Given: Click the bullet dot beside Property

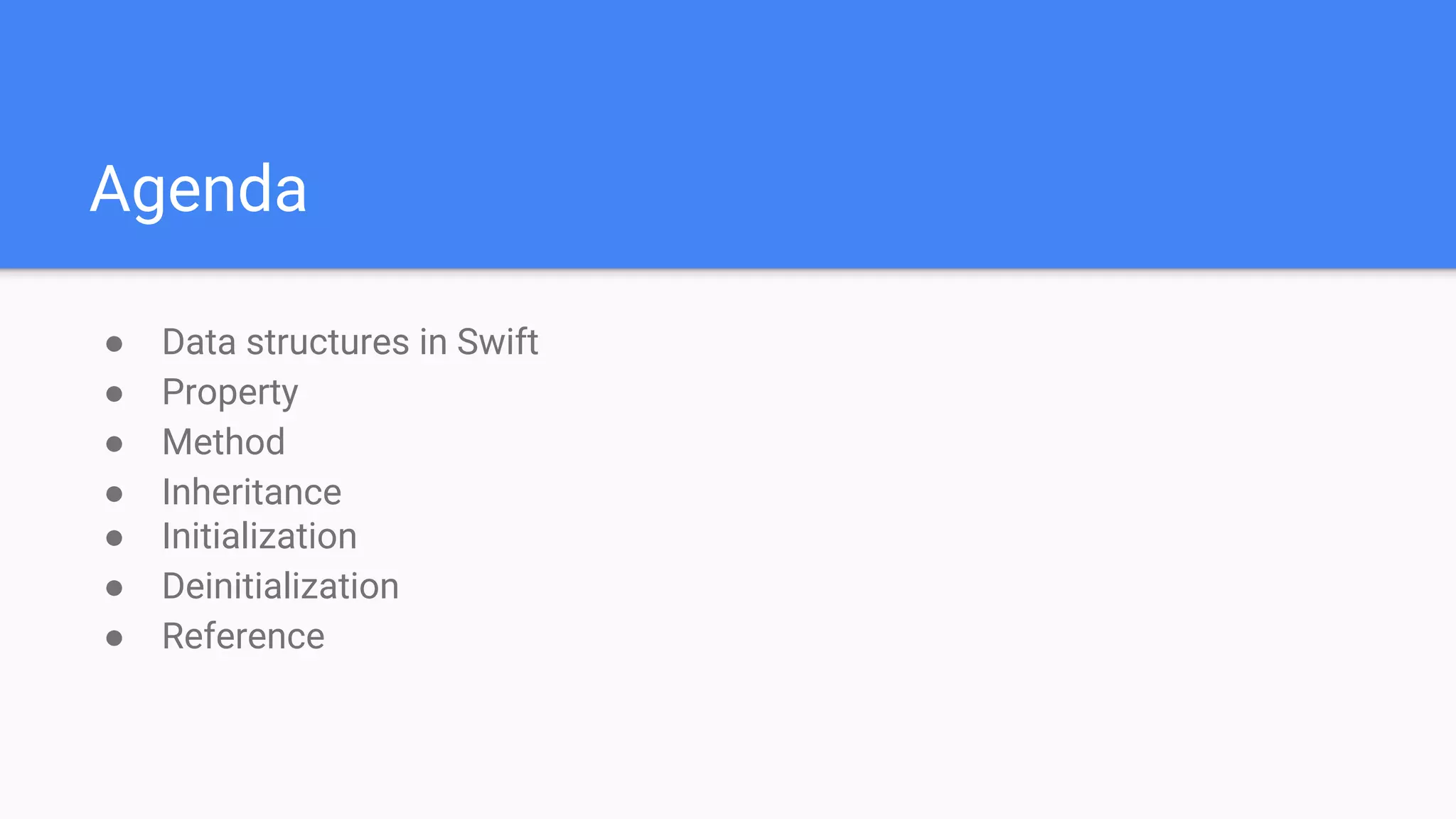Looking at the screenshot, I should tap(114, 394).
